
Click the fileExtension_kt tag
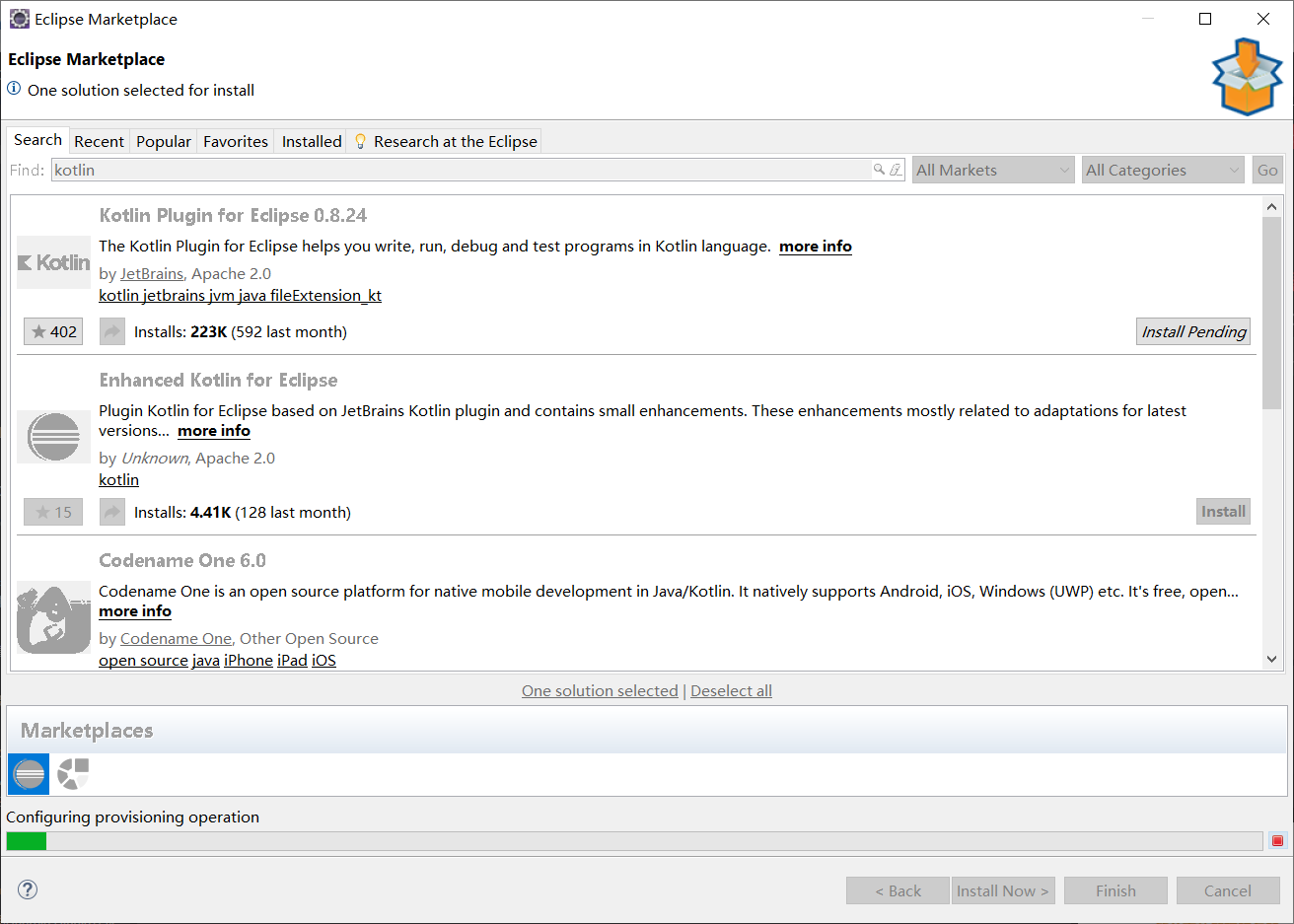coord(325,296)
